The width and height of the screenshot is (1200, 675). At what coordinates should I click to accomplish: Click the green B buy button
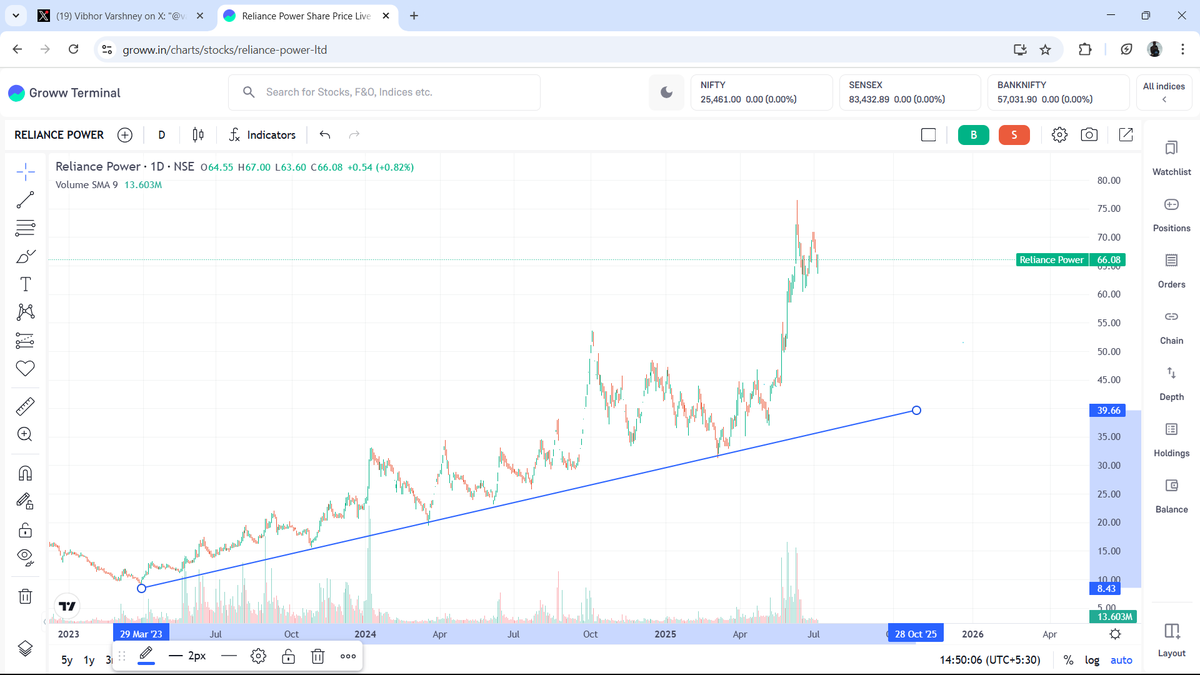(x=973, y=135)
